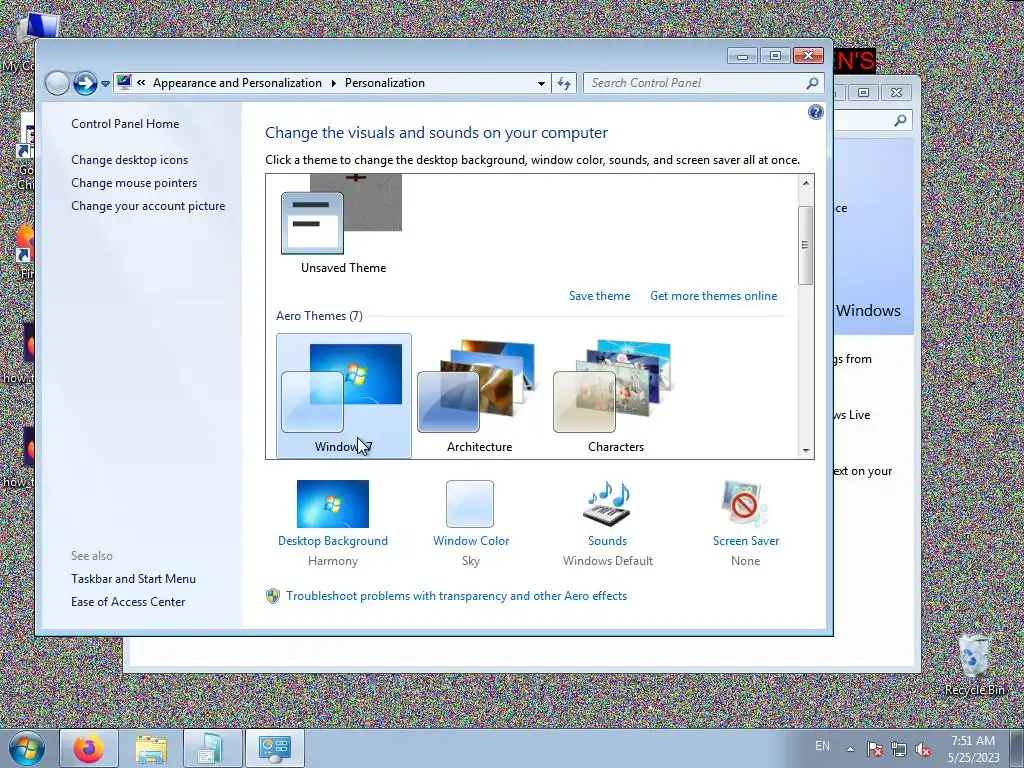Show hidden tray icons arrow
This screenshot has height=768, width=1024.
[850, 748]
